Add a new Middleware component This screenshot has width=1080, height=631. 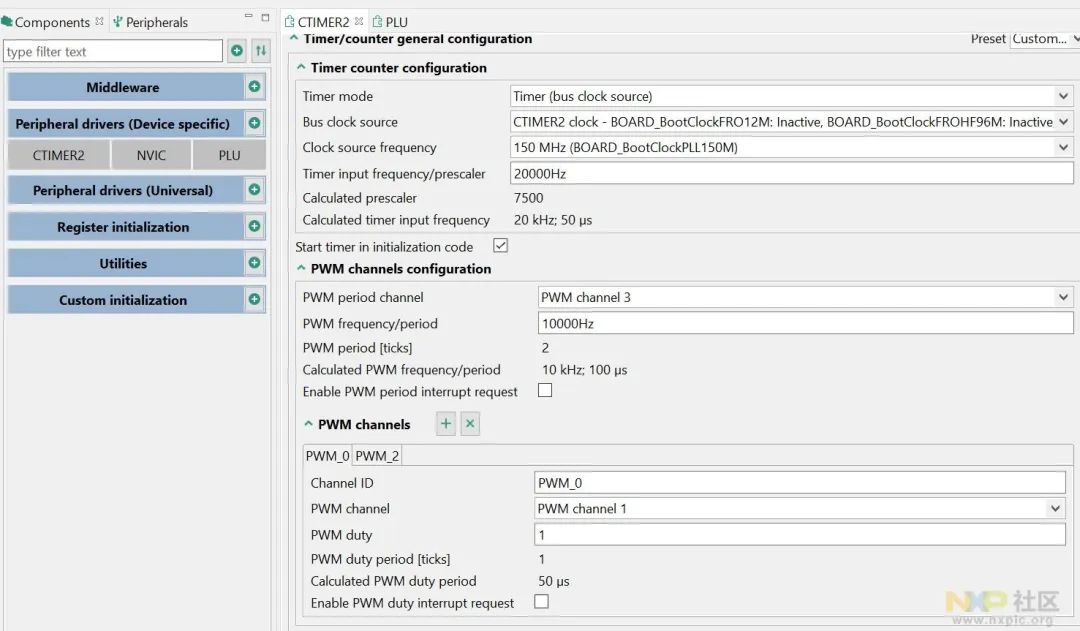(x=254, y=87)
